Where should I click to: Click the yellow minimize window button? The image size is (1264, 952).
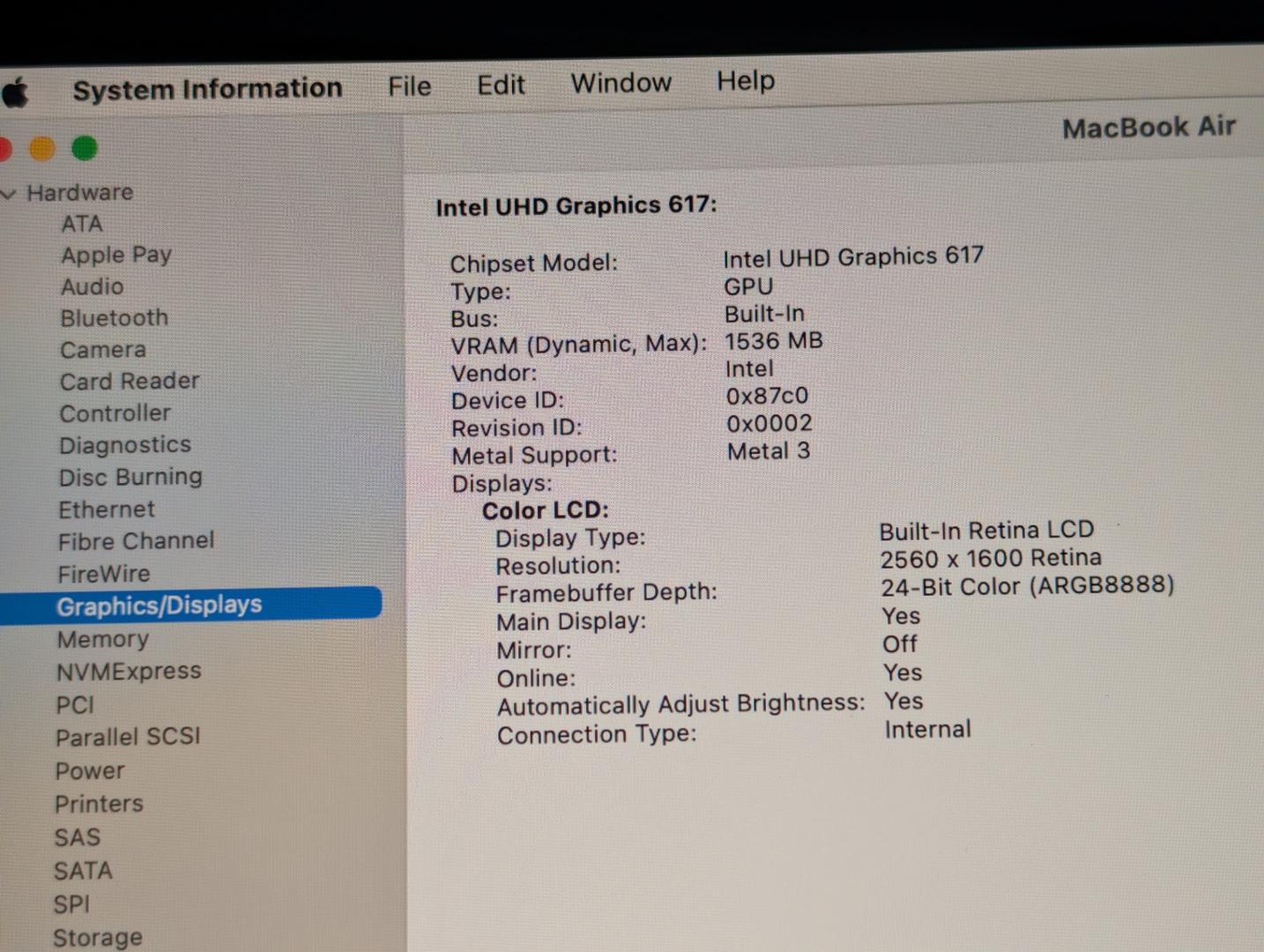click(41, 149)
